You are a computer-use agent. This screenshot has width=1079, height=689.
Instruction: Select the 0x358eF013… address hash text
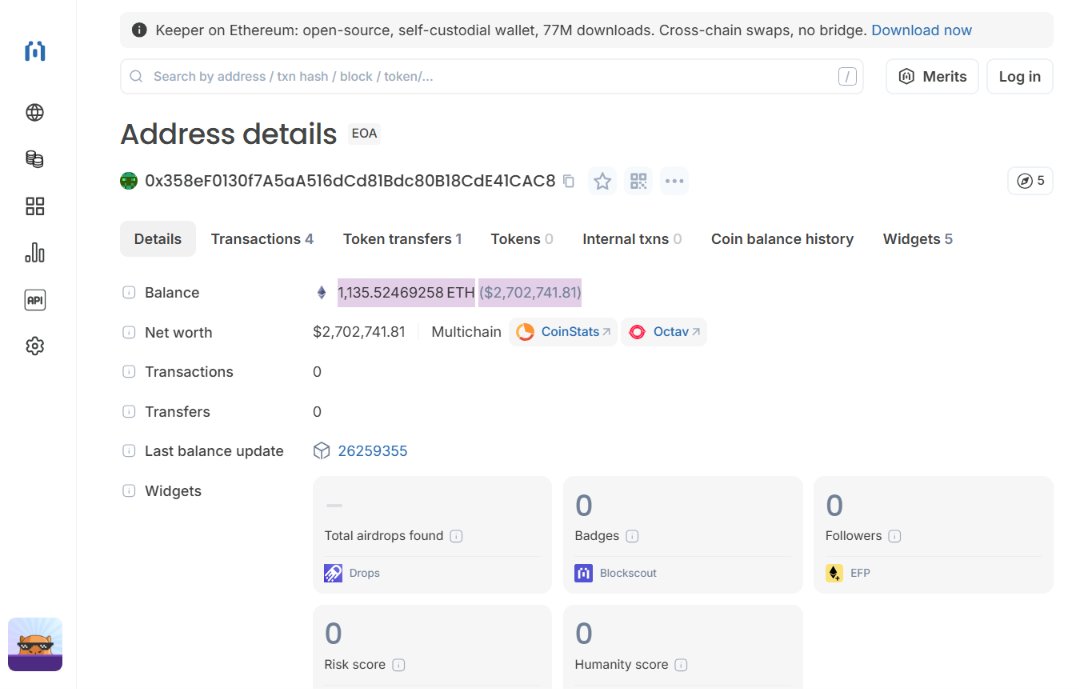[x=350, y=181]
